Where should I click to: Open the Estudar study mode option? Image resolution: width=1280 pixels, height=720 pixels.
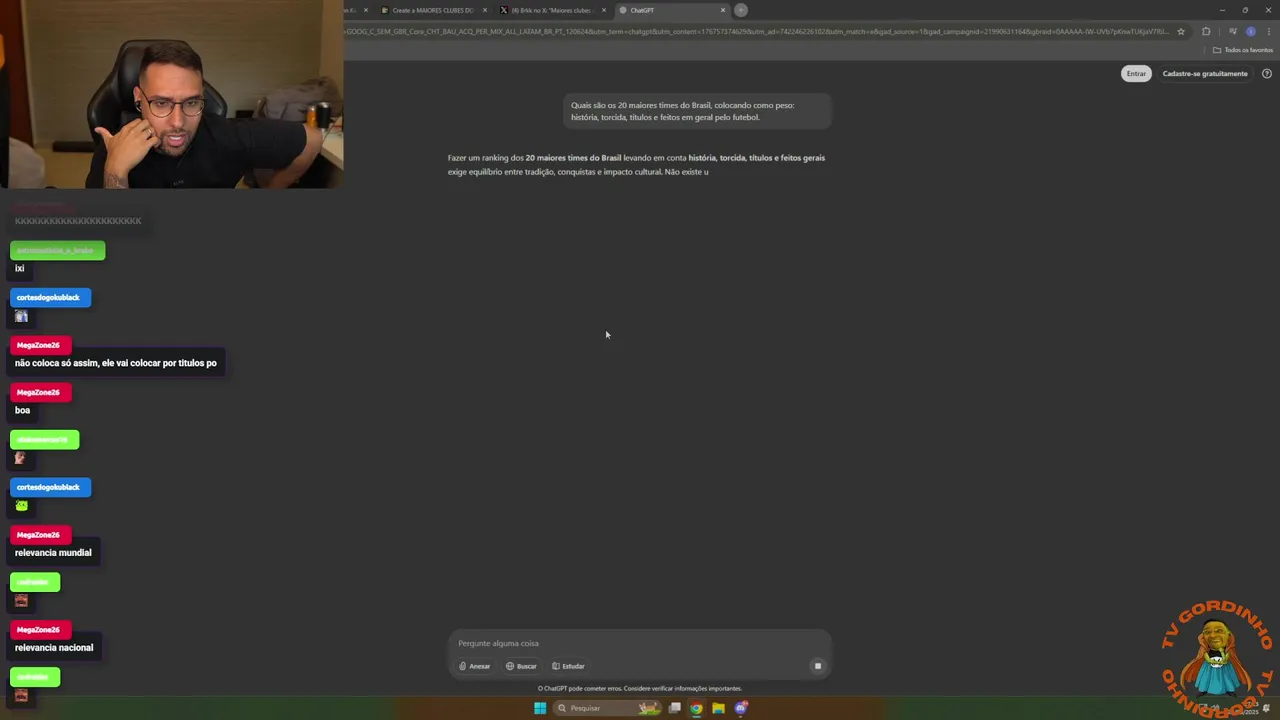pyautogui.click(x=568, y=666)
